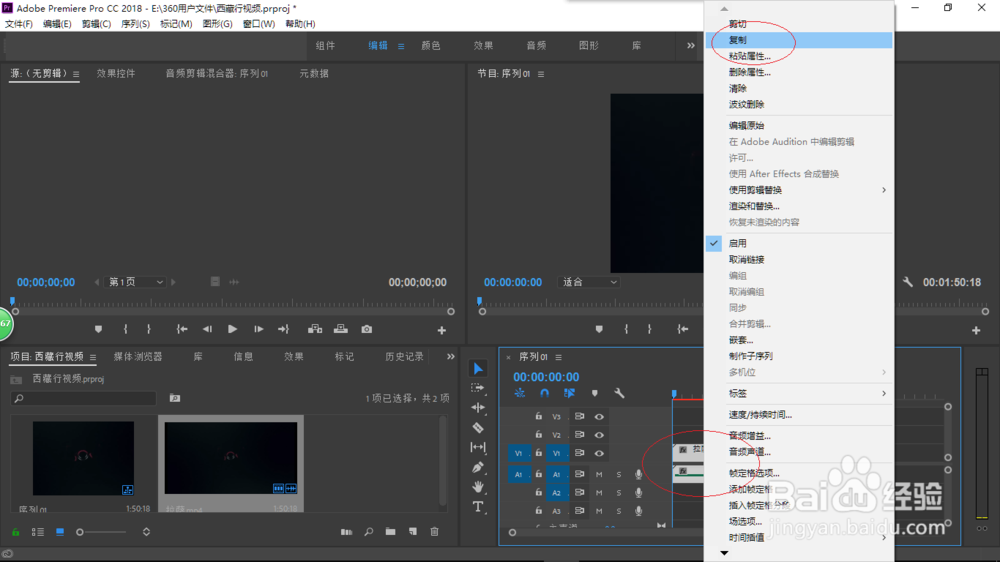This screenshot has width=1000, height=562.
Task: Click Automate to Sequence icon
Action: pyautogui.click(x=346, y=531)
